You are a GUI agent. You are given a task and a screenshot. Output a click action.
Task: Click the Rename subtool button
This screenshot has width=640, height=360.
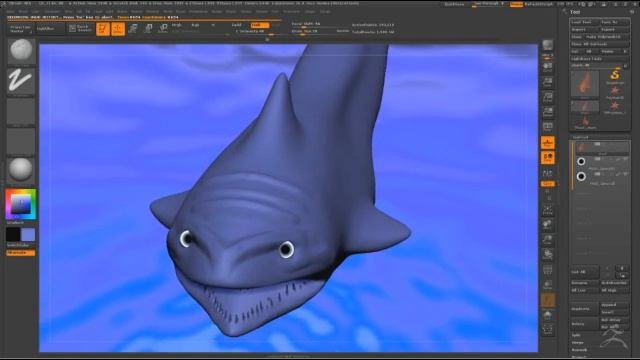pyautogui.click(x=584, y=283)
